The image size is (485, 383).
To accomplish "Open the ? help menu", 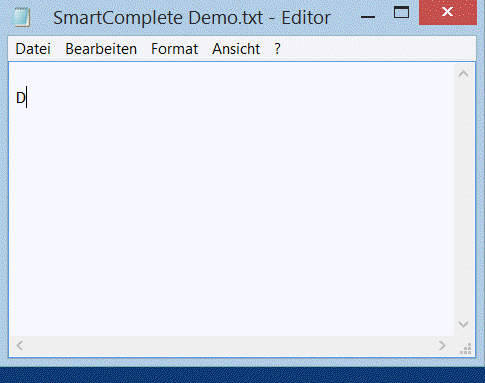I will (277, 49).
